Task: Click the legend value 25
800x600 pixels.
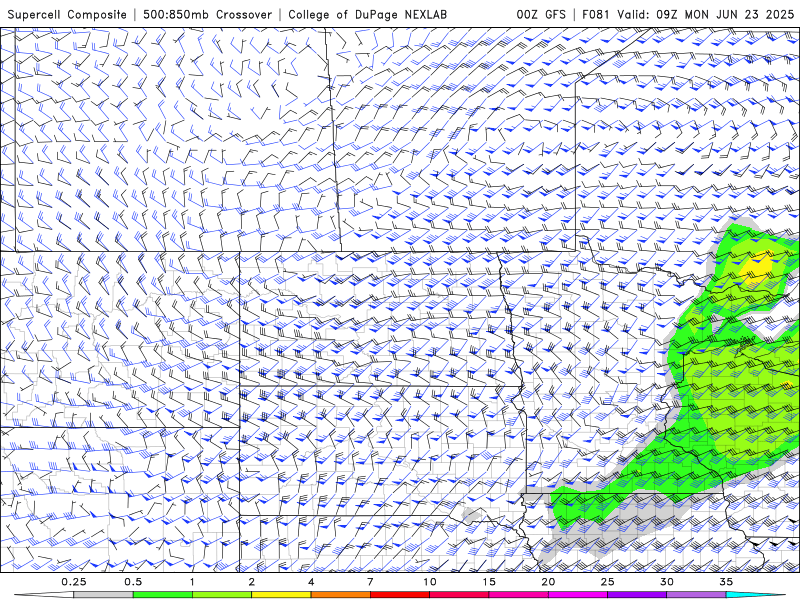Action: [607, 582]
